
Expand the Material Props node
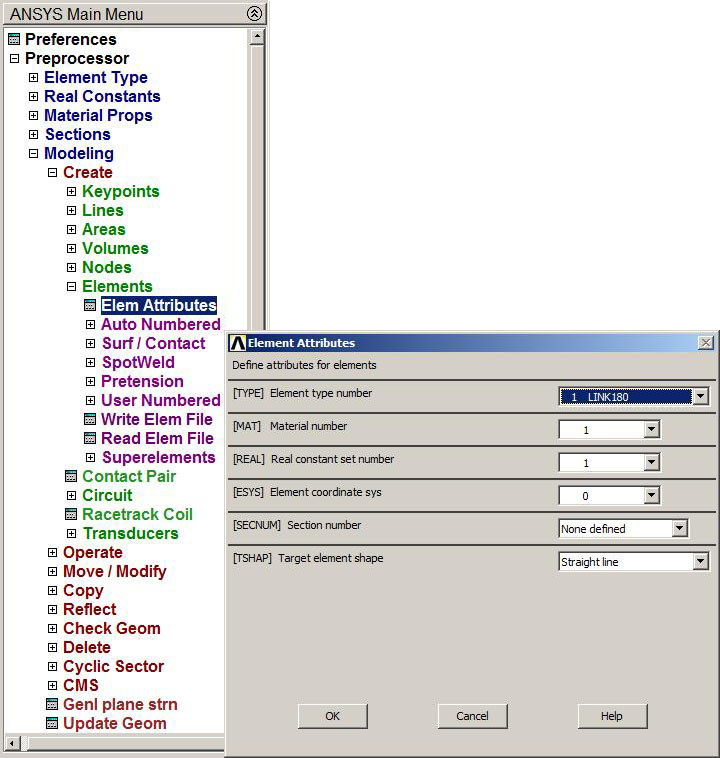(33, 116)
